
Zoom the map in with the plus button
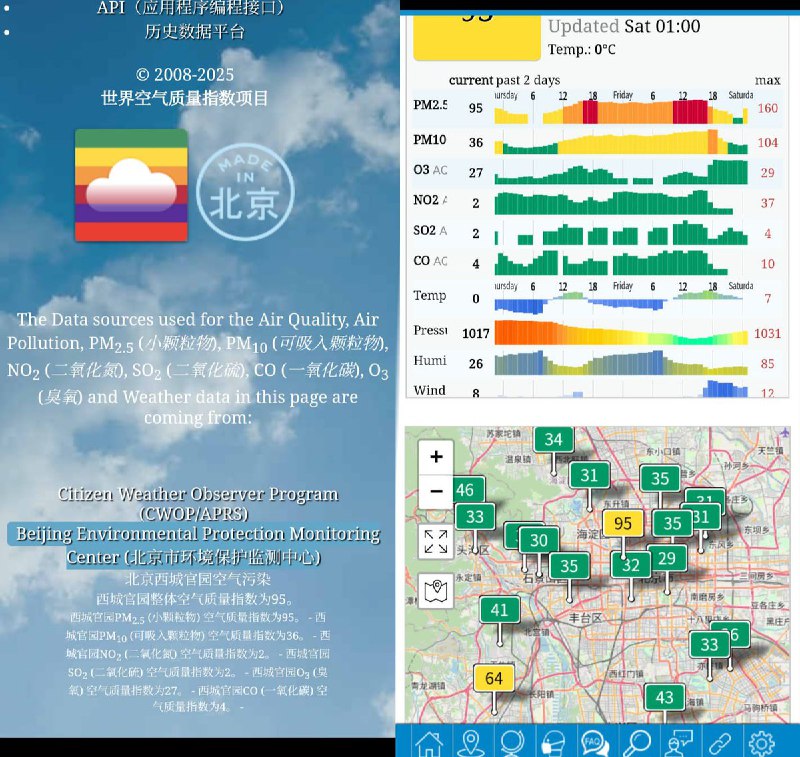click(x=436, y=456)
